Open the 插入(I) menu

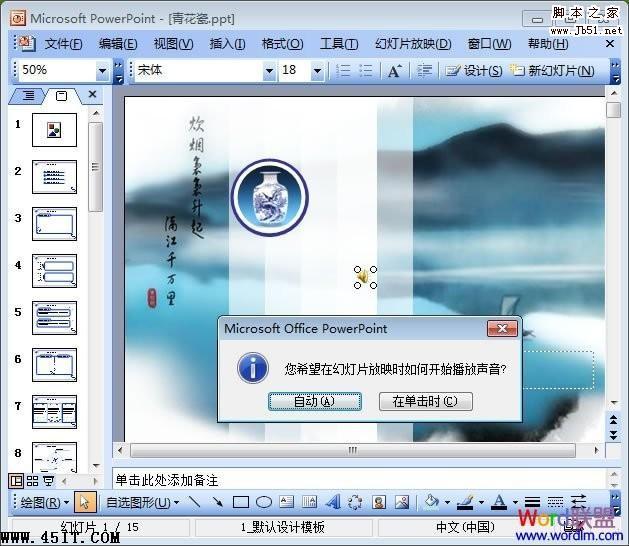tap(227, 44)
